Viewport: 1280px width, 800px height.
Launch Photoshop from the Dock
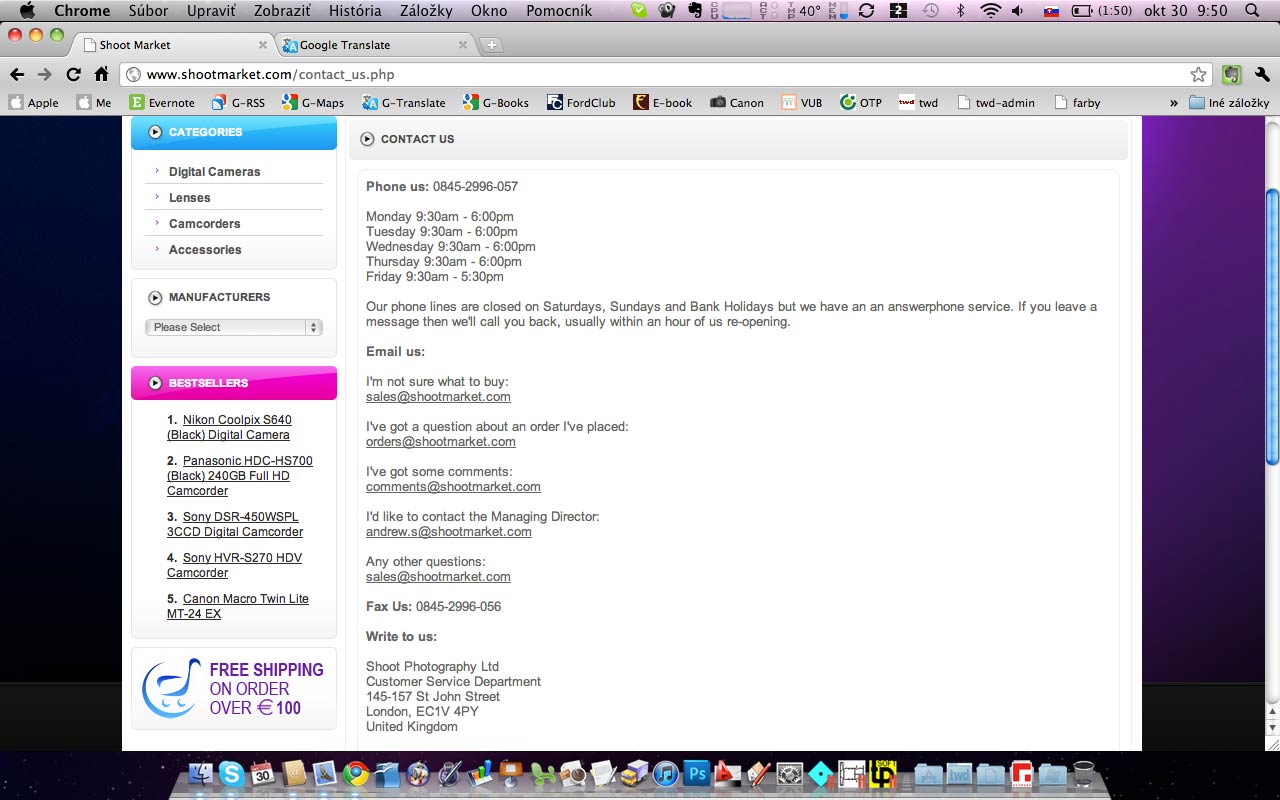point(697,773)
